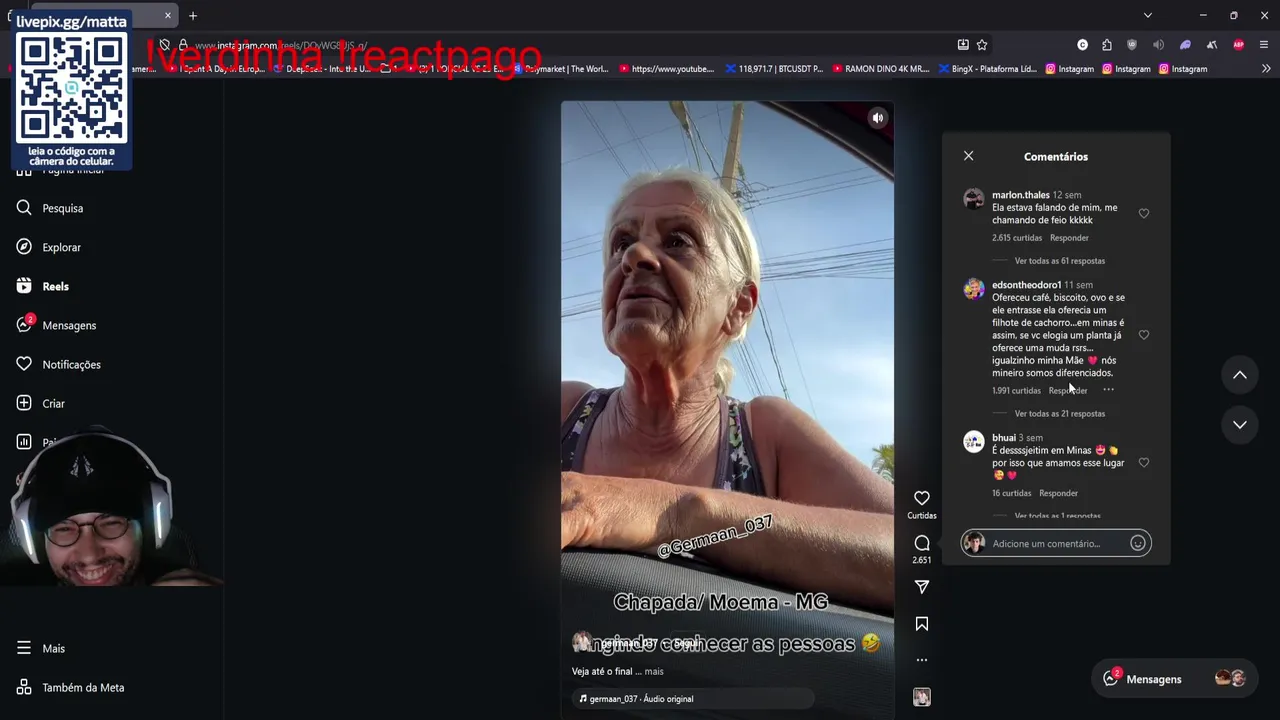
Task: Open edsontheodoro1 profile name
Action: [x=1026, y=285]
